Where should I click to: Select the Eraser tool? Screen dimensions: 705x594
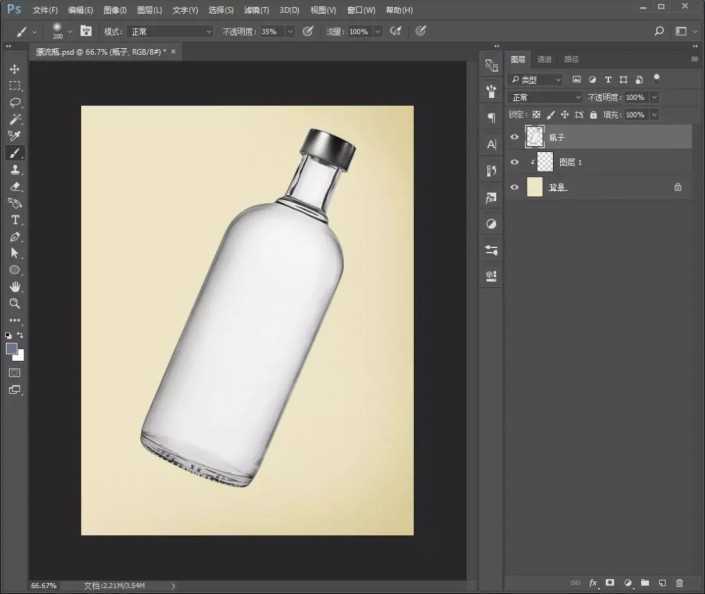[x=15, y=186]
